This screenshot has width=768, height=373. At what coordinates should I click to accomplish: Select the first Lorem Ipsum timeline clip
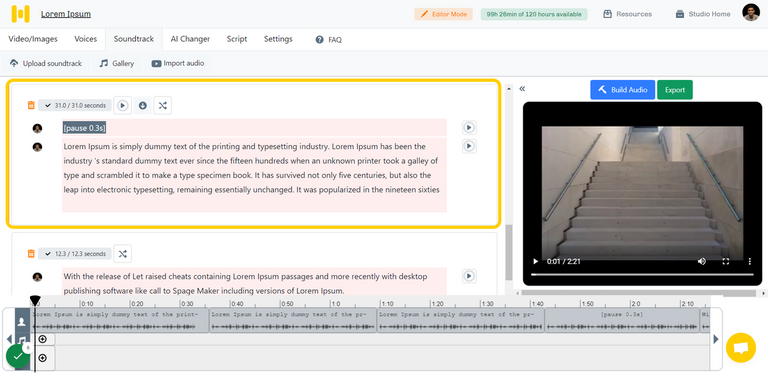pyautogui.click(x=120, y=321)
